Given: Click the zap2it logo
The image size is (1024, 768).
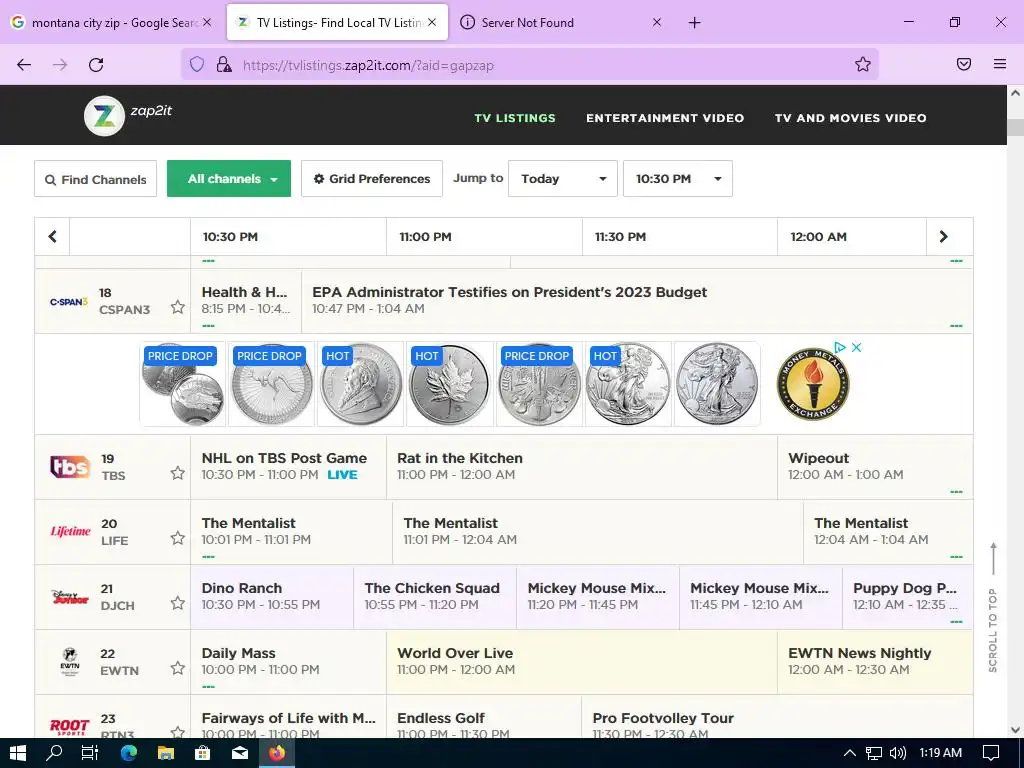Looking at the screenshot, I should coord(128,116).
